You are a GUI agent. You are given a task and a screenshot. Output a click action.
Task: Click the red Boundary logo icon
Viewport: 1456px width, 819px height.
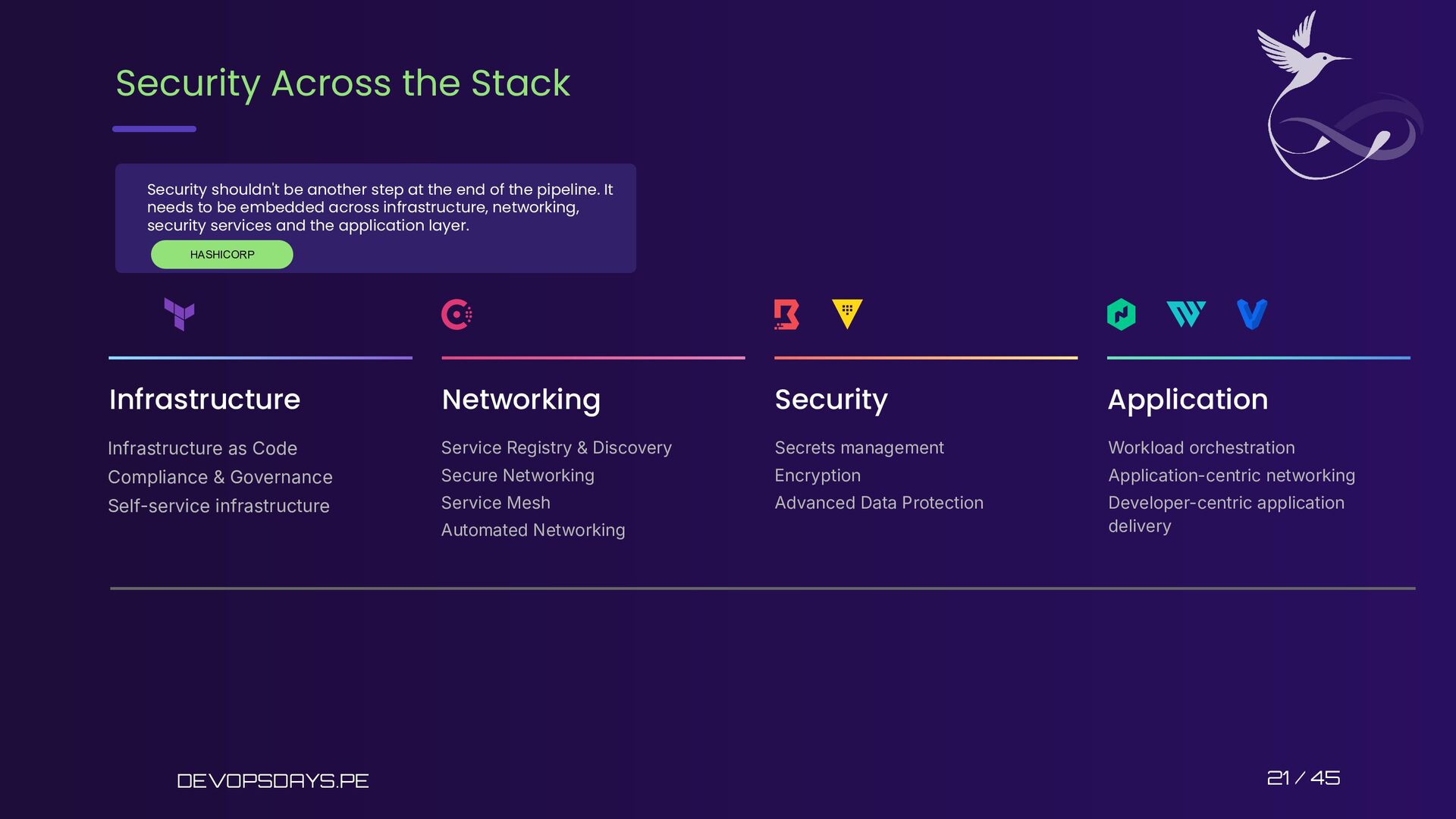786,314
